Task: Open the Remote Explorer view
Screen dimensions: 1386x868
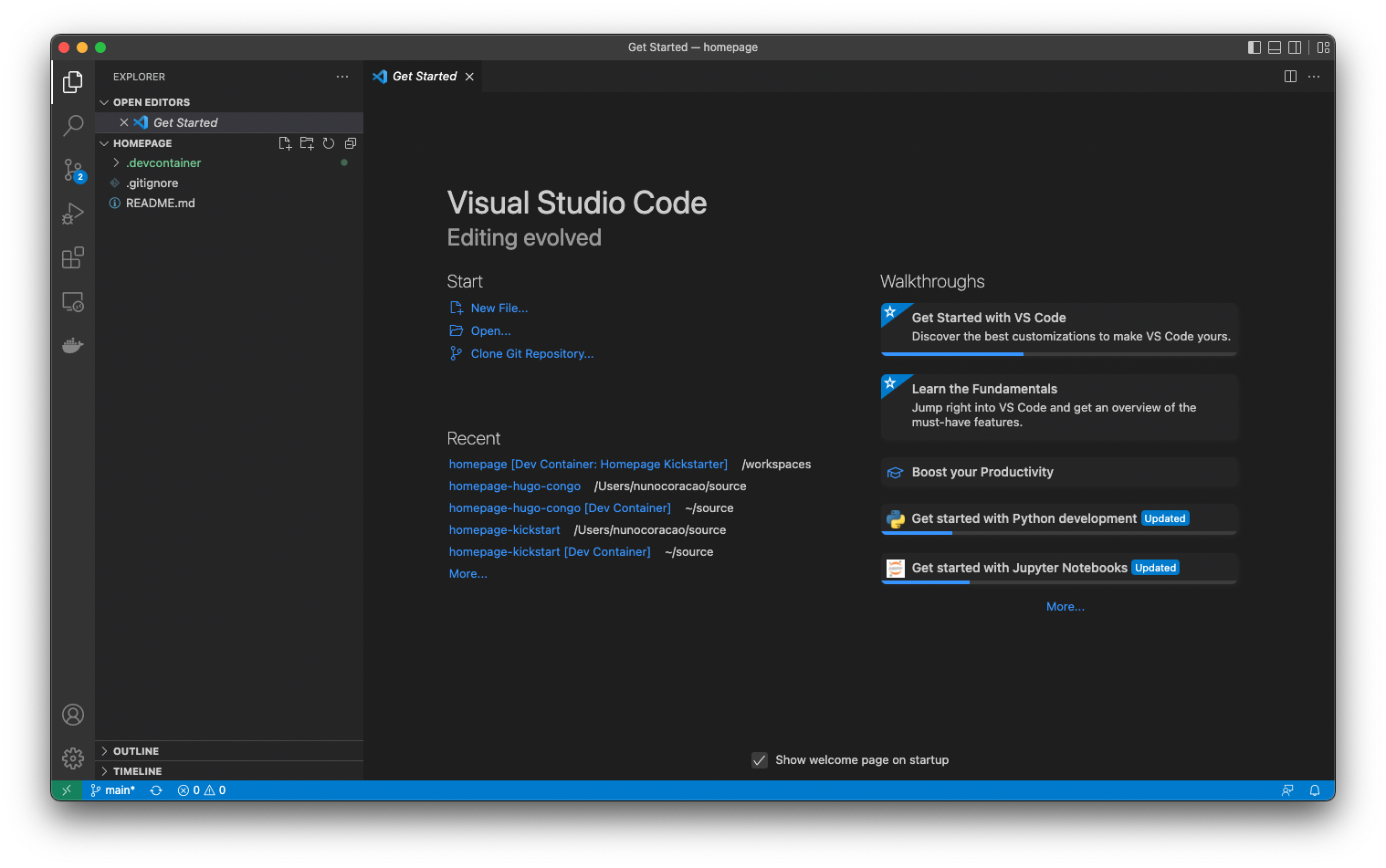Action: 73,302
